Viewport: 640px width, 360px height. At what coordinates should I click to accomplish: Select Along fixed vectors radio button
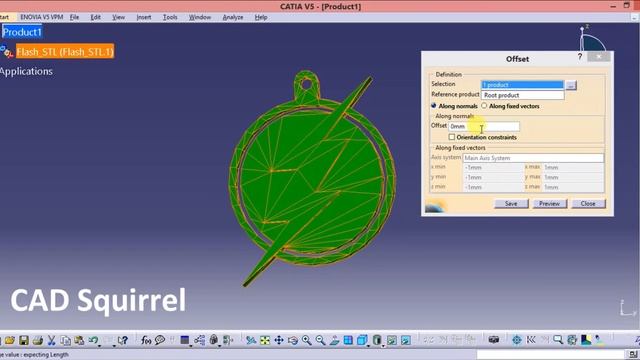pyautogui.click(x=484, y=106)
